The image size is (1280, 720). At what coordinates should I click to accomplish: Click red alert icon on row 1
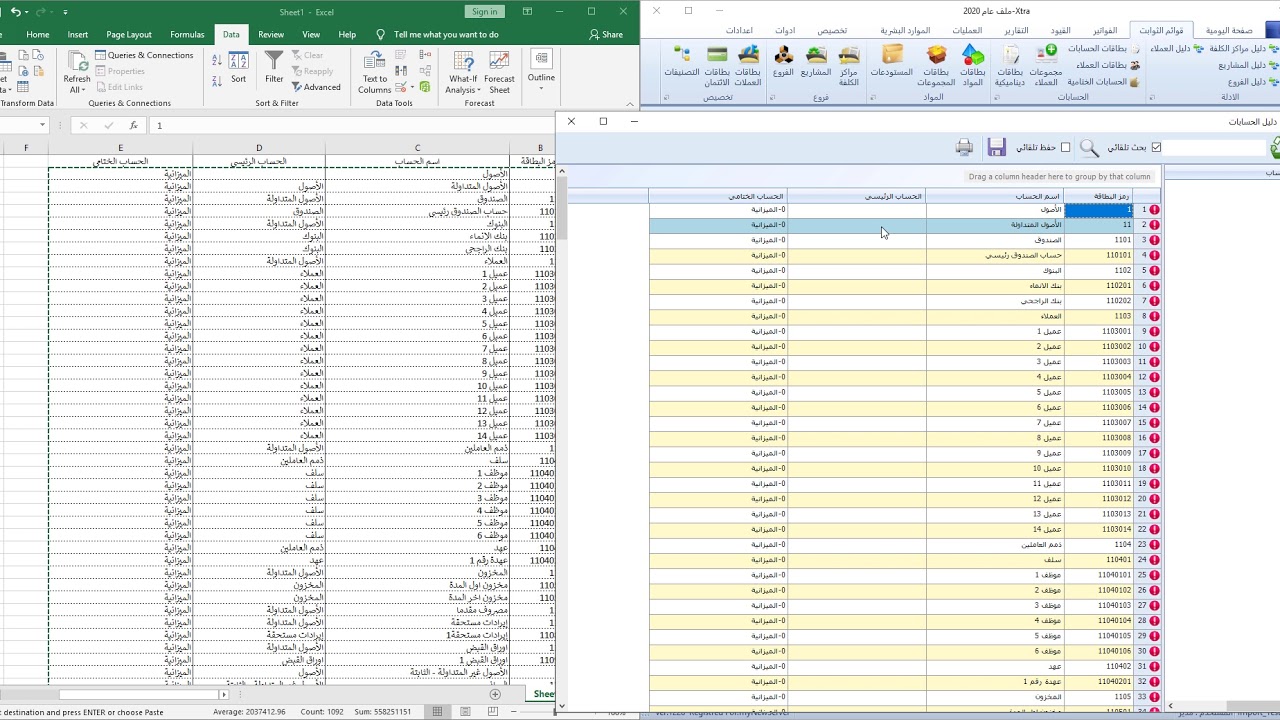[x=1155, y=210]
